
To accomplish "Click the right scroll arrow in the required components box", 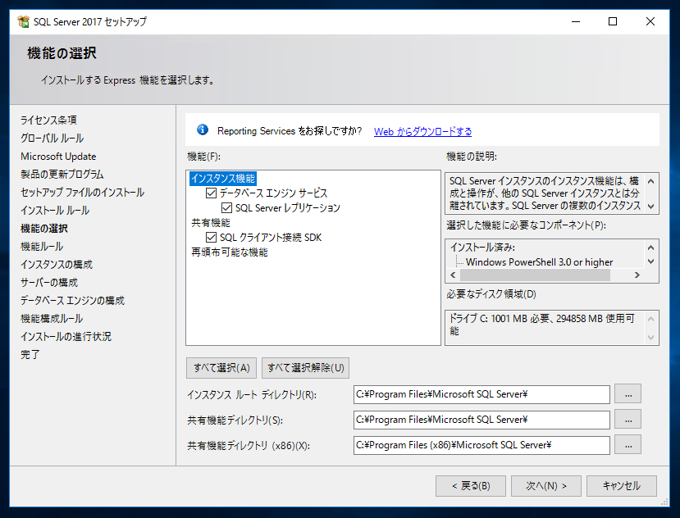I will (x=637, y=275).
